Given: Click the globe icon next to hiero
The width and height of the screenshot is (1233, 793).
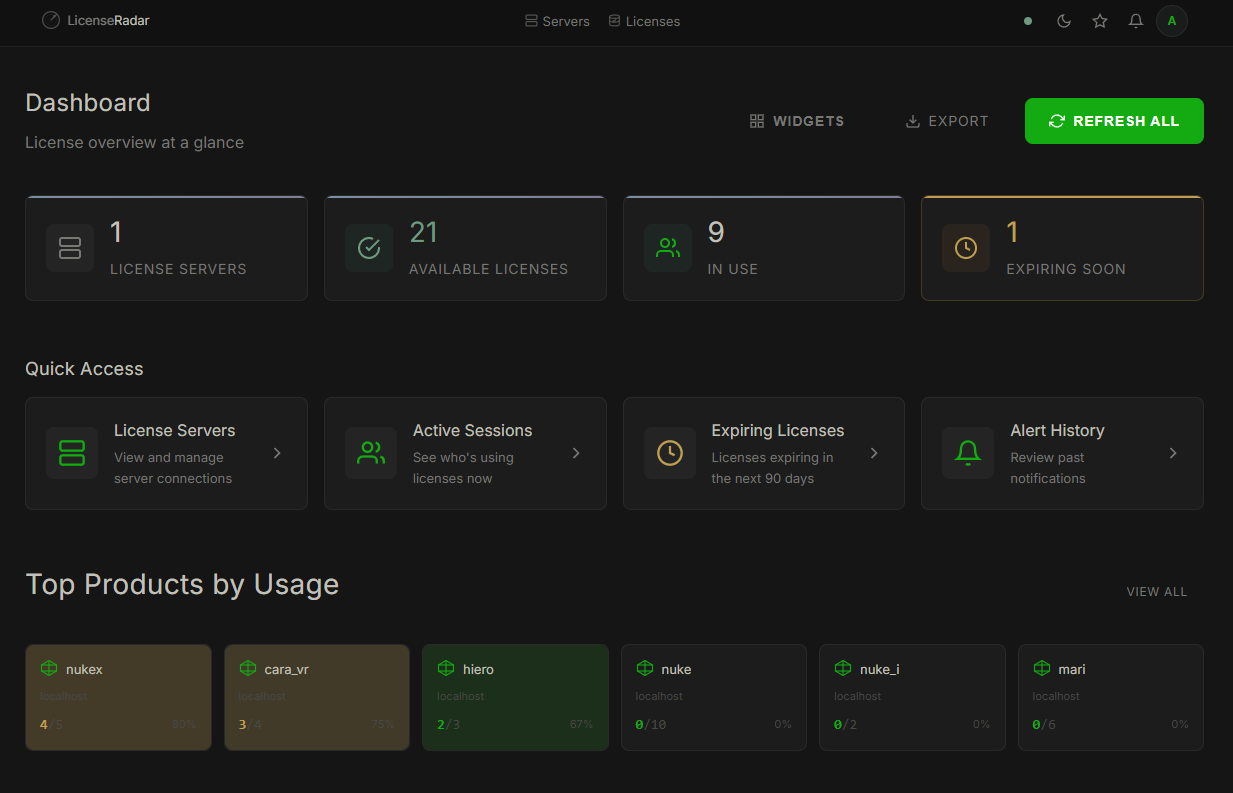Looking at the screenshot, I should [446, 668].
